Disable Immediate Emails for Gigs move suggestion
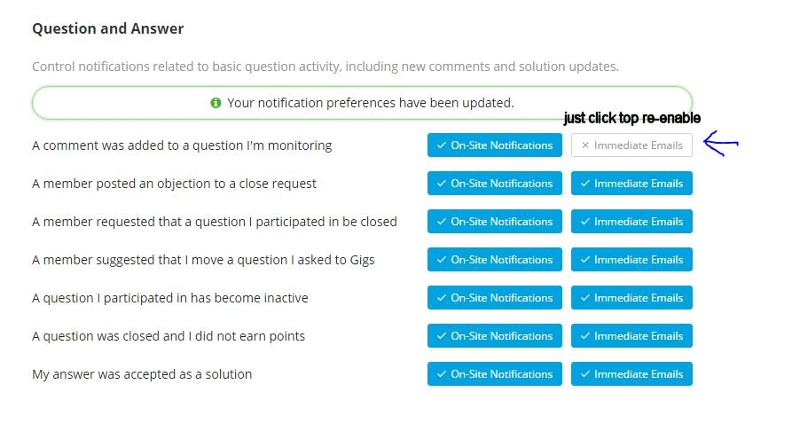Viewport: 800px width, 423px height. coord(632,259)
